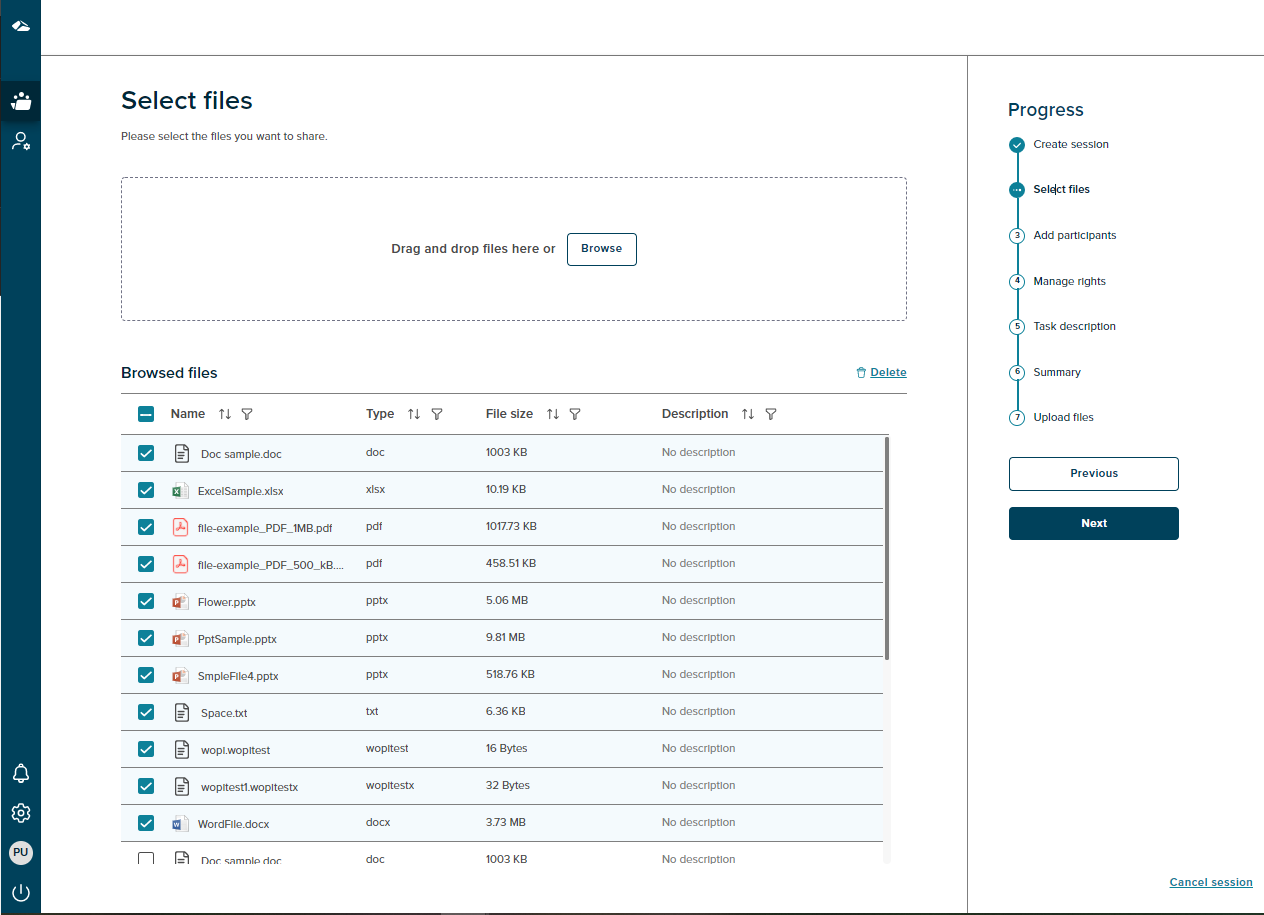Viewport: 1264px width, 915px height.
Task: Jump to the Summary progress step
Action: tap(1056, 372)
